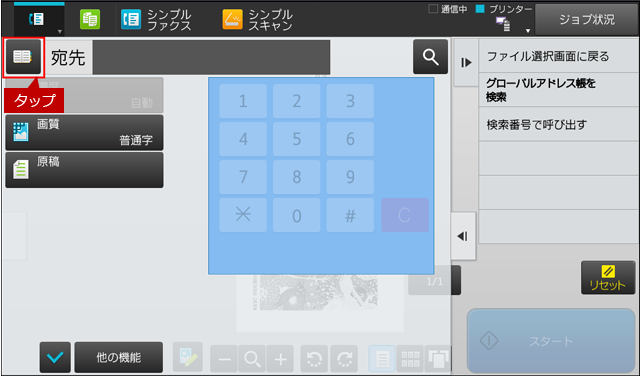Tap the スタート start button
640x376 pixels.
pos(551,340)
